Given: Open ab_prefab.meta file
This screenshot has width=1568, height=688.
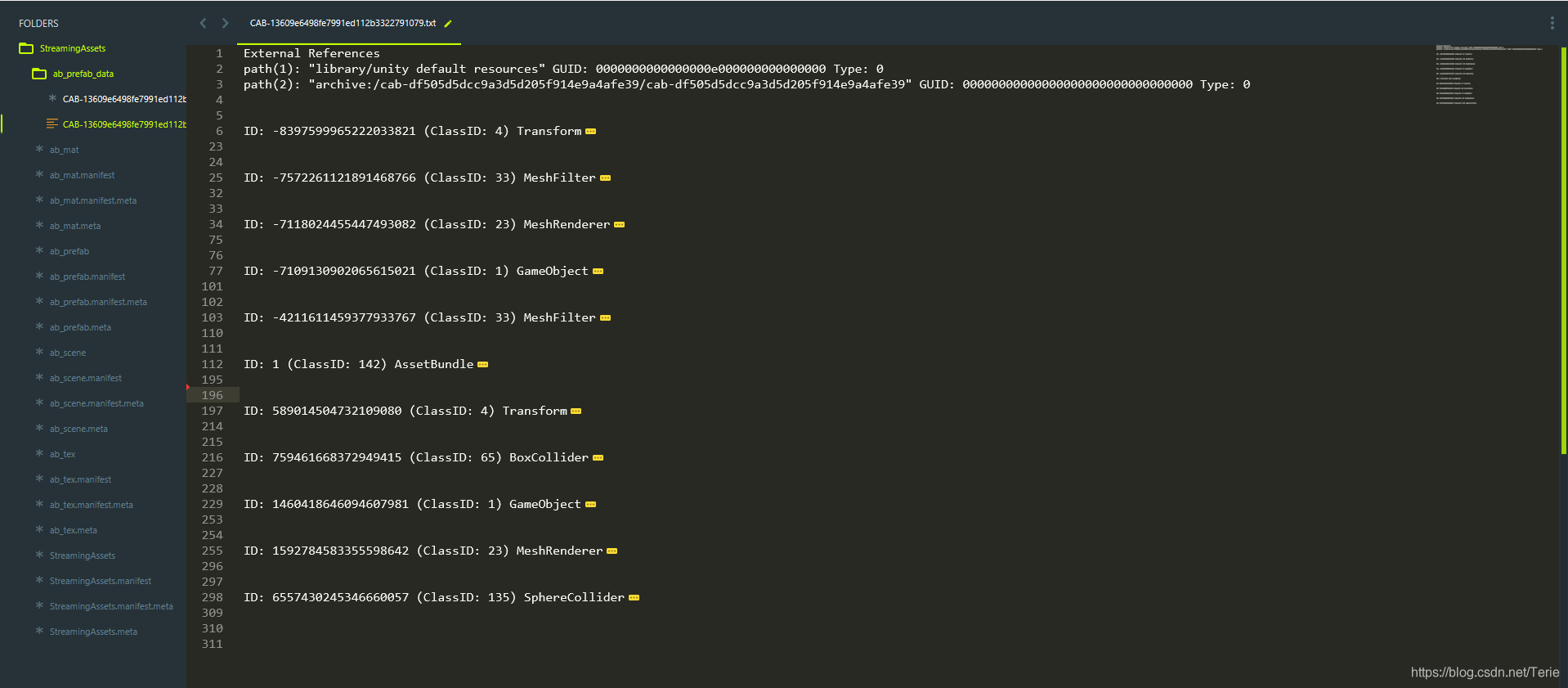Looking at the screenshot, I should 80,327.
